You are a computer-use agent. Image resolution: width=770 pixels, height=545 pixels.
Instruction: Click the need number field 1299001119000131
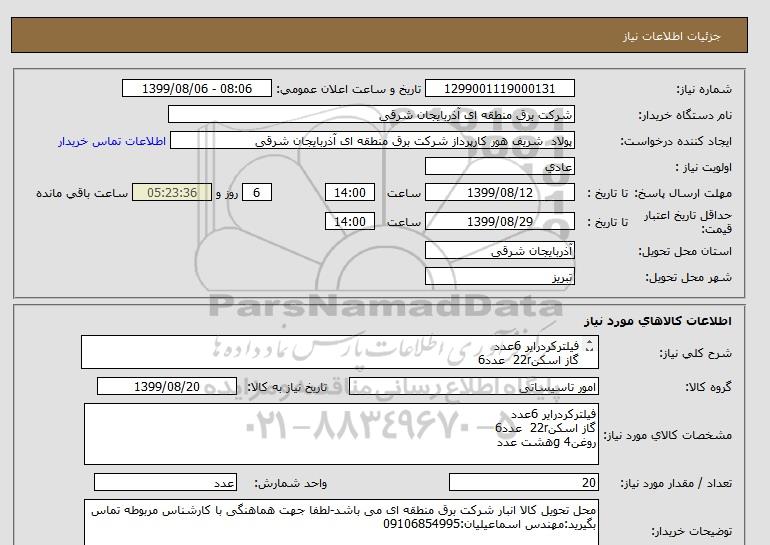[x=499, y=89]
